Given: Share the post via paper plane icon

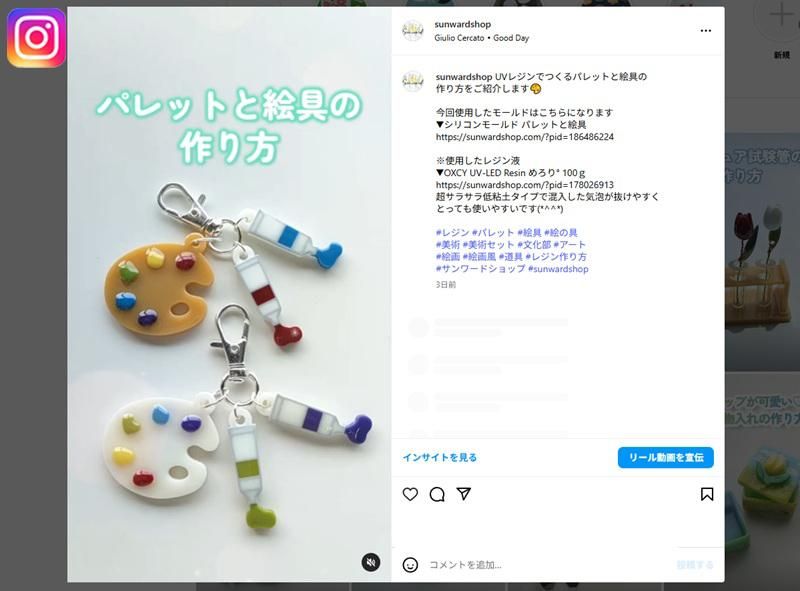Looking at the screenshot, I should (463, 494).
